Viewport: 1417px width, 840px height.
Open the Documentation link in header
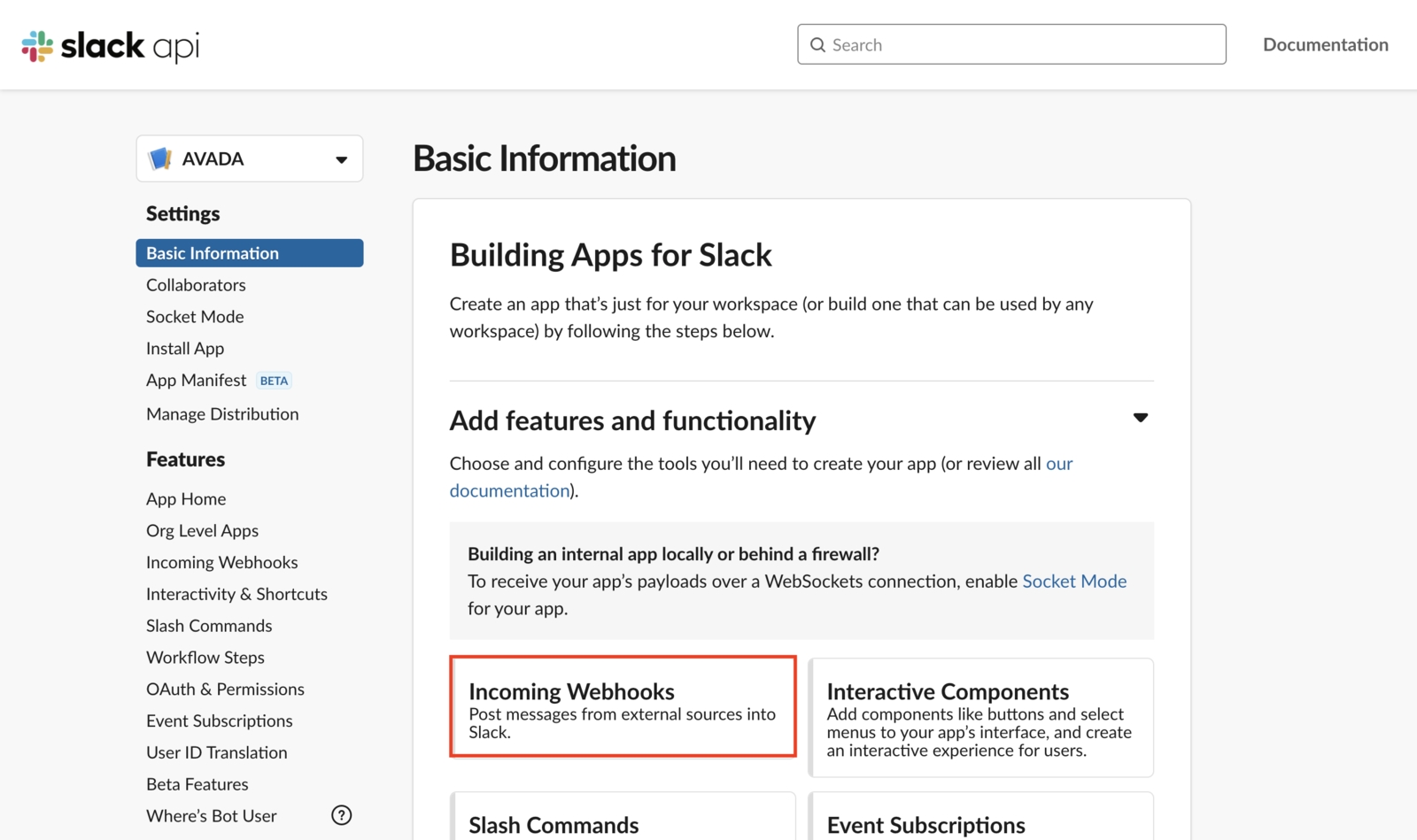(x=1325, y=45)
